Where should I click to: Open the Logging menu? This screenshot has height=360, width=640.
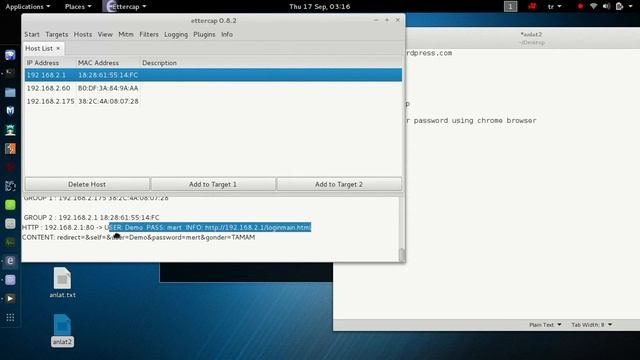coord(176,34)
